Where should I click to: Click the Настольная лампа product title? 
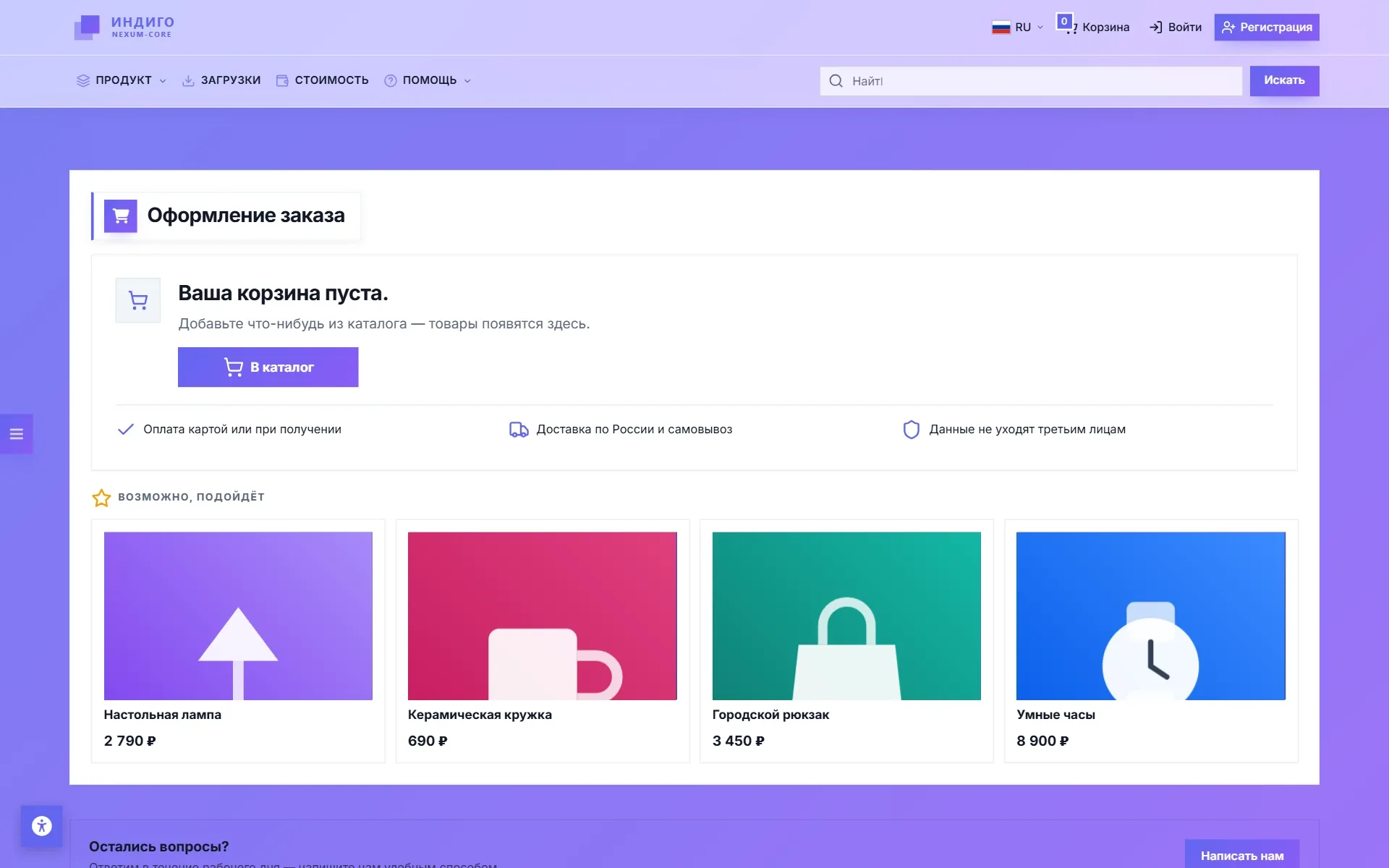click(x=163, y=715)
